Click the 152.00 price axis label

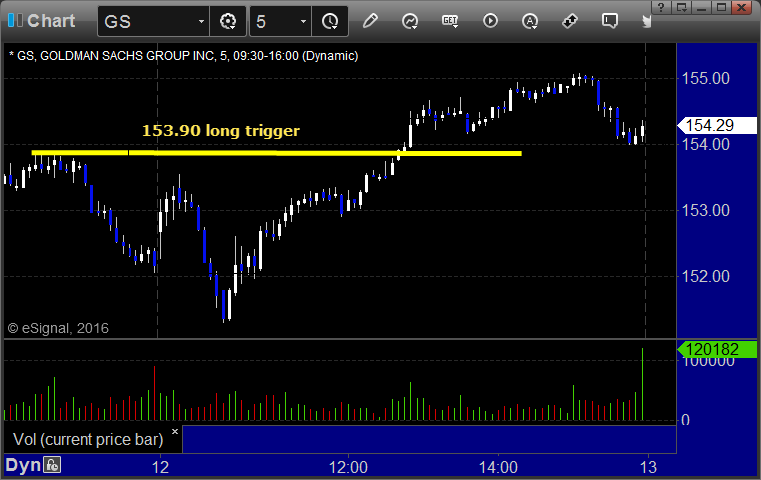click(706, 277)
